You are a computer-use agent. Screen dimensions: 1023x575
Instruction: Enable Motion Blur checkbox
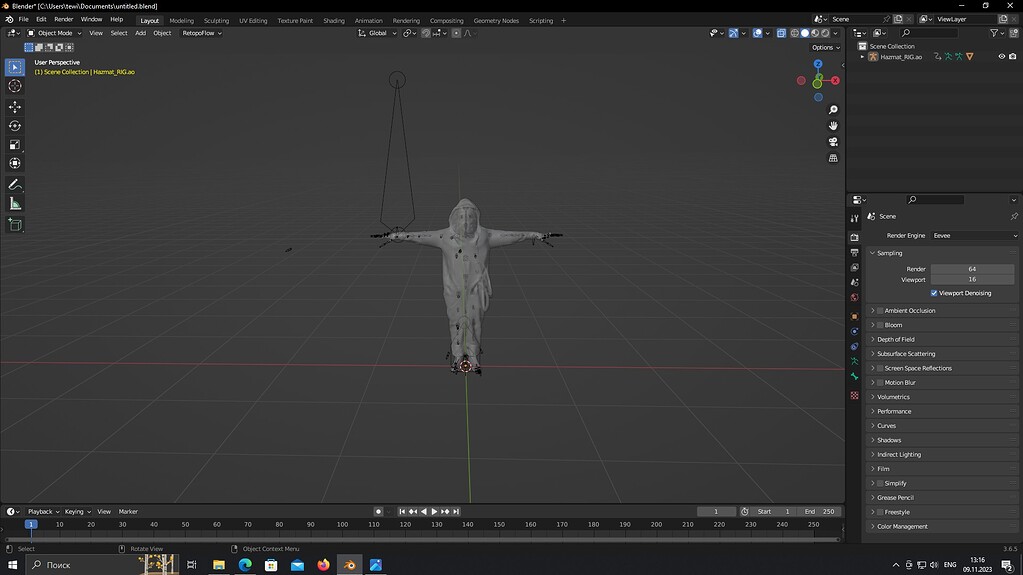[880, 382]
